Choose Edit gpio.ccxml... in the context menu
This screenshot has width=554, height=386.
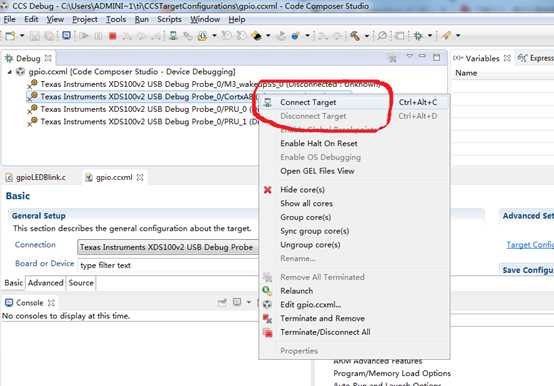pyautogui.click(x=354, y=304)
